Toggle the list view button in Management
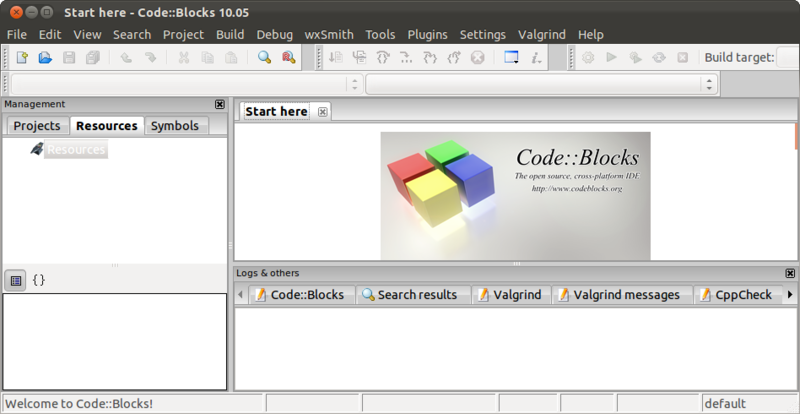The image size is (800, 414). pyautogui.click(x=16, y=280)
